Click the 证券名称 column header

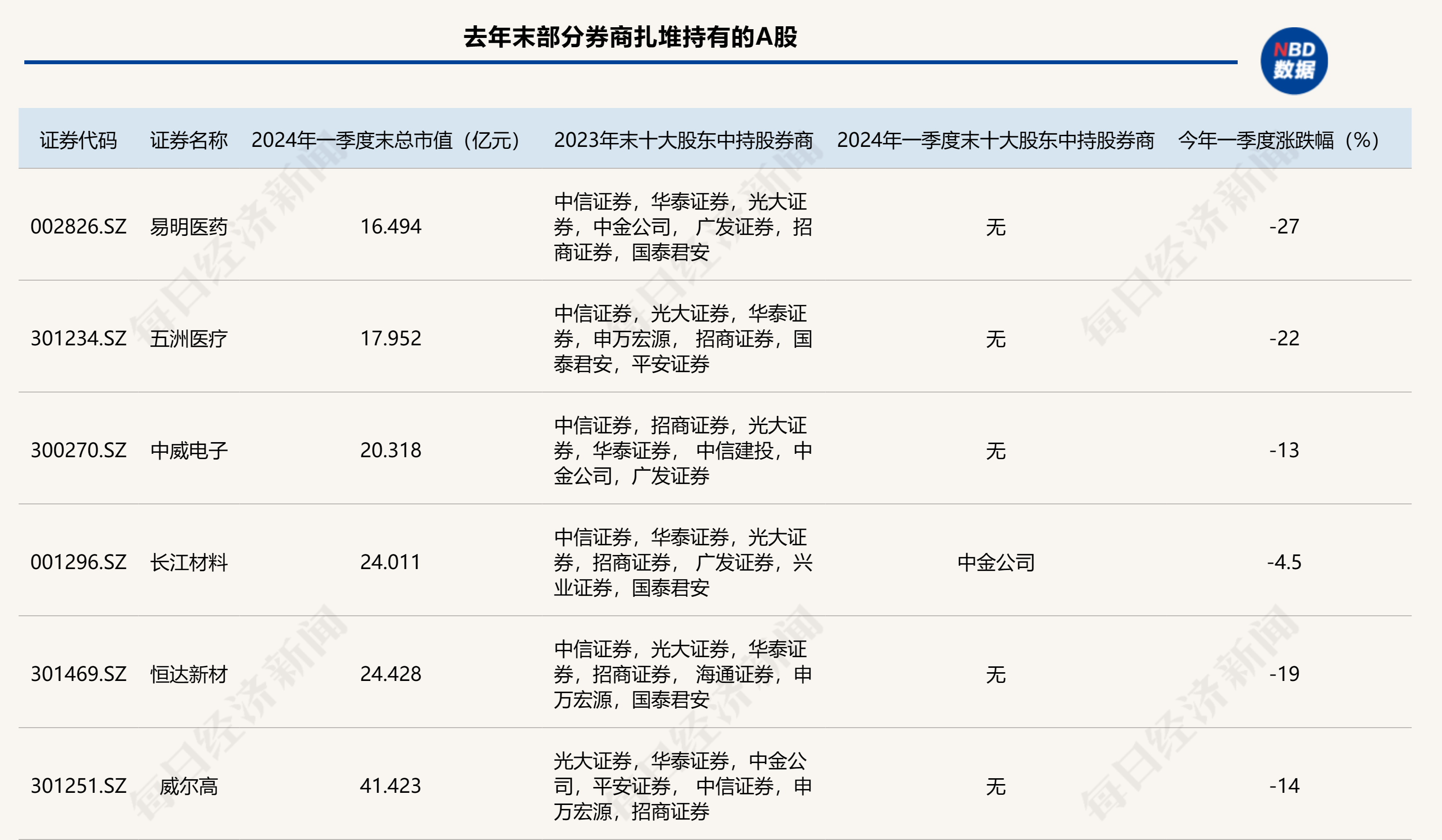pos(189,140)
